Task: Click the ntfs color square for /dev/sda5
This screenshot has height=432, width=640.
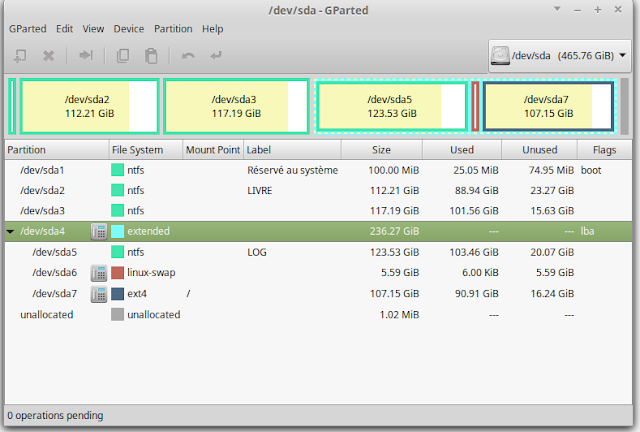Action: click(x=118, y=252)
